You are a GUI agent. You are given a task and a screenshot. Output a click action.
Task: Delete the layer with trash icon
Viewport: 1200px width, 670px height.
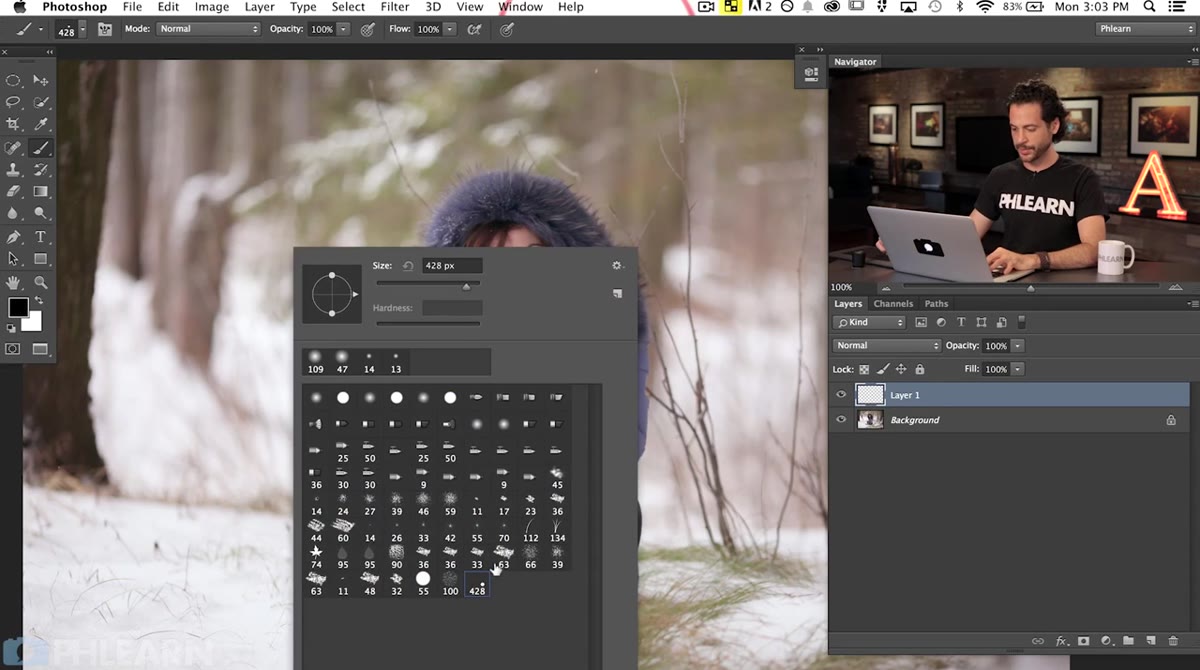[1171, 641]
